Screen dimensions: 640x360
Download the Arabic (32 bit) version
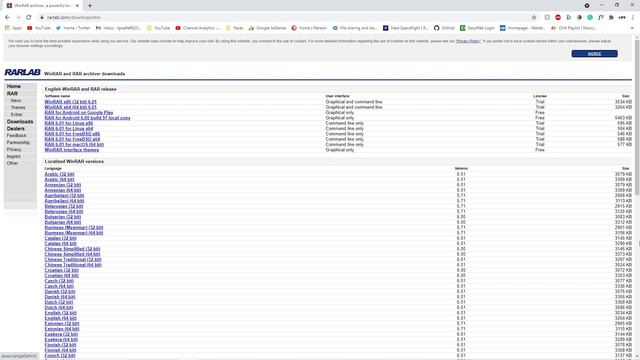[x=60, y=174]
